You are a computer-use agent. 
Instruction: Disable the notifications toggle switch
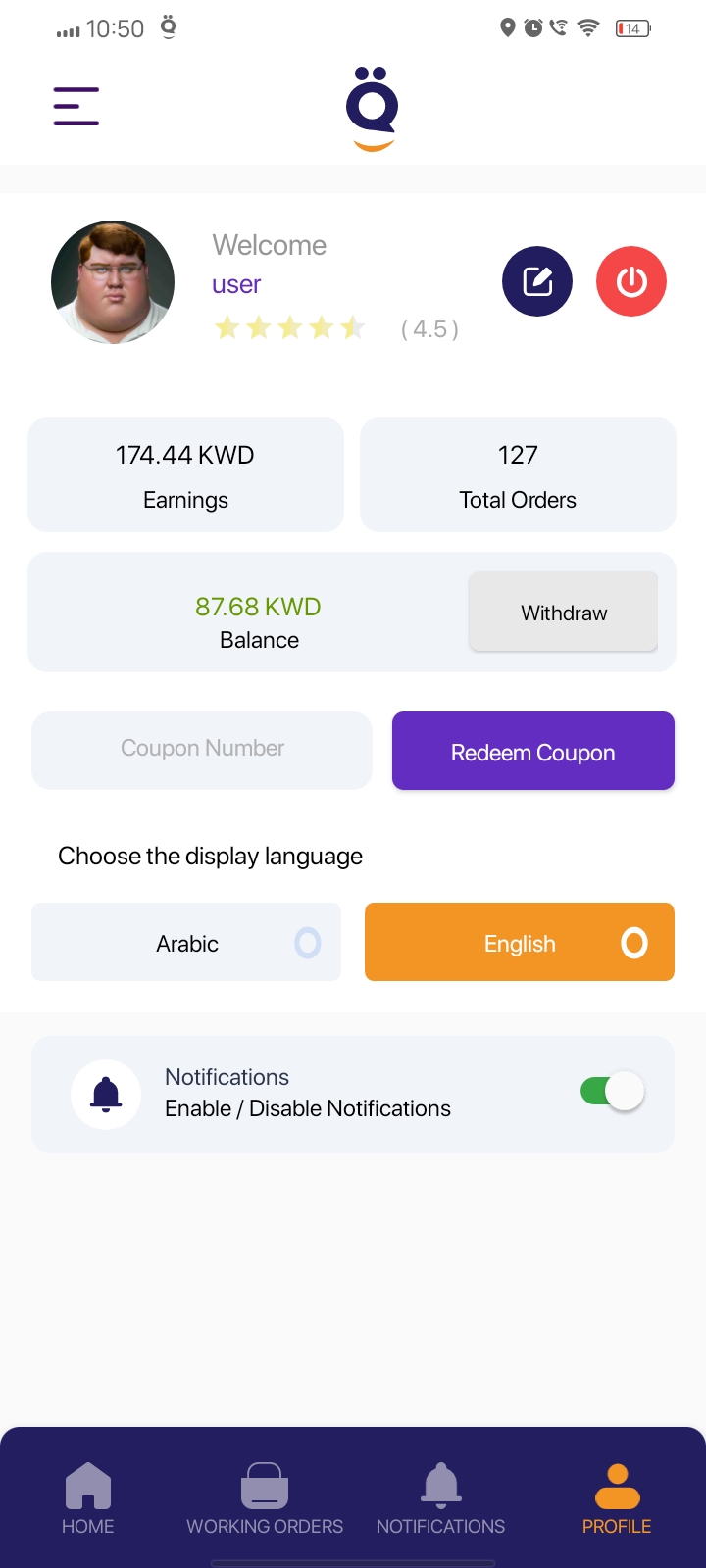[613, 1092]
